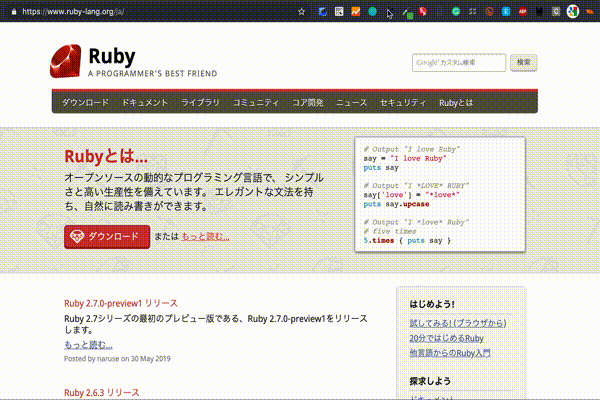The width and height of the screenshot is (600, 400).
Task: Click the はじめよう! sidebar heading
Action: pyautogui.click(x=432, y=304)
